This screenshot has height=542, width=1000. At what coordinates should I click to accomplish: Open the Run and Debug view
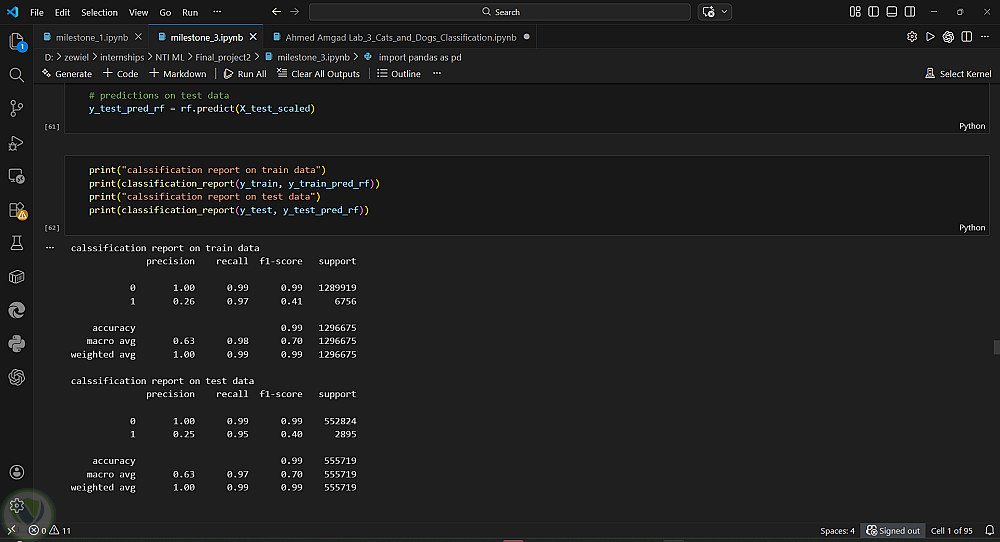[16, 142]
